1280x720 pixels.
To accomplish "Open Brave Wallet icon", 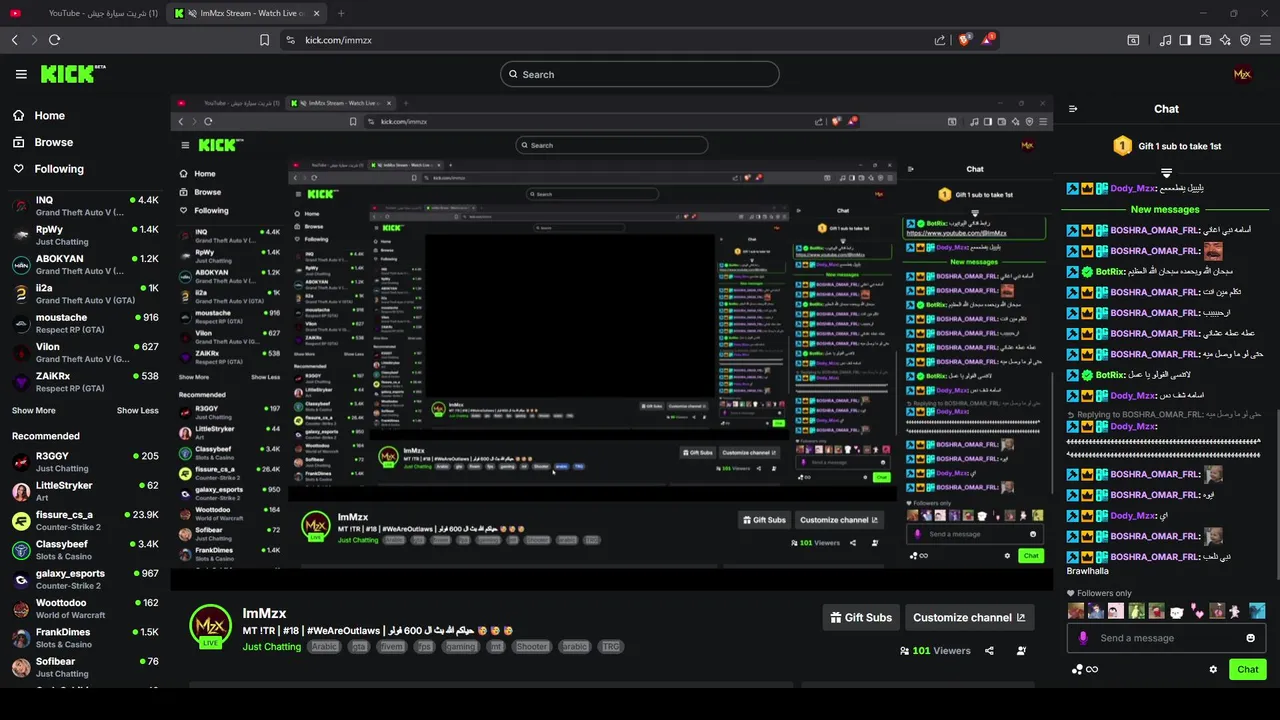I will coord(1205,40).
